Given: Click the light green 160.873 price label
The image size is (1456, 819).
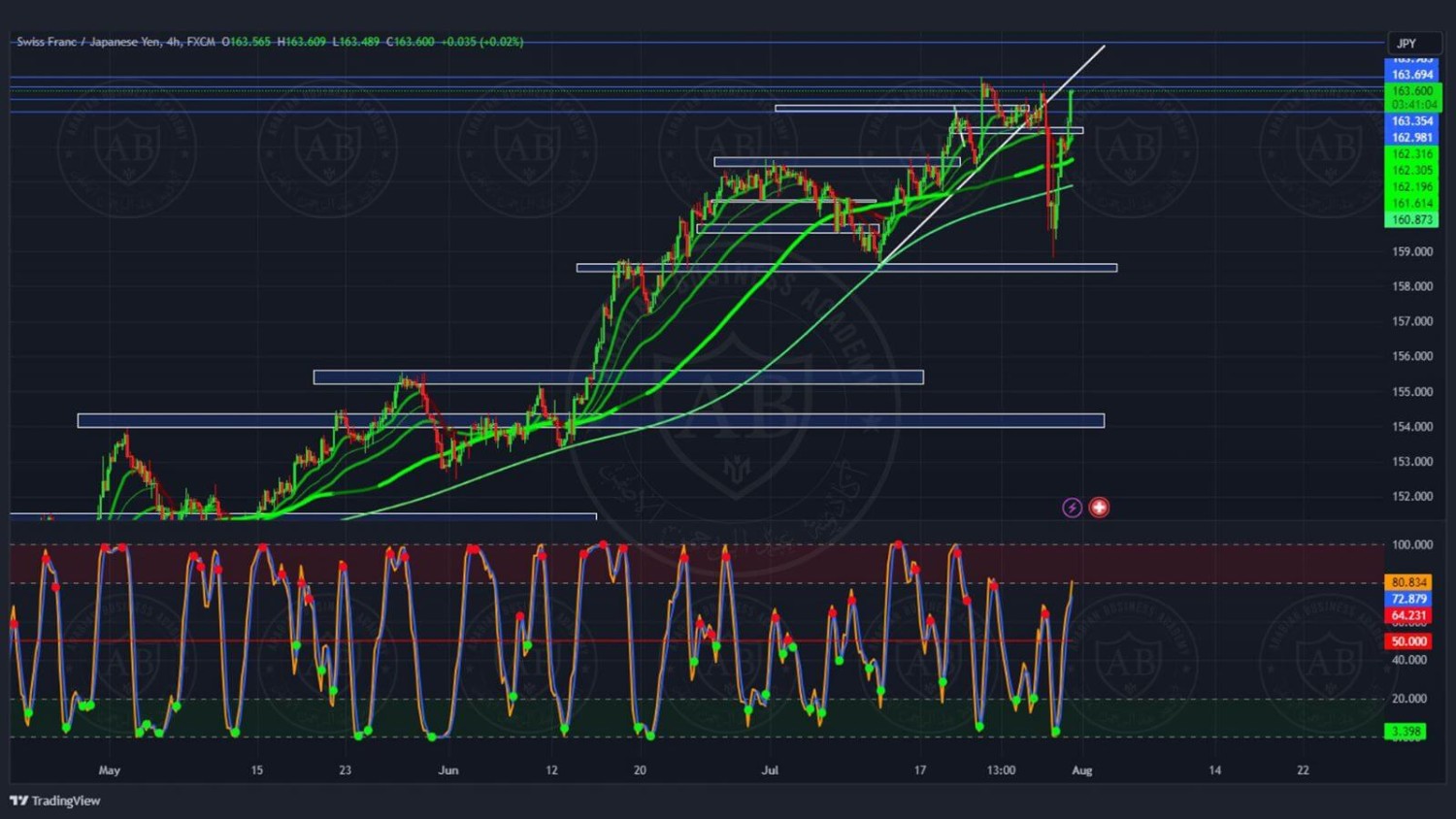Looking at the screenshot, I should (x=1412, y=220).
